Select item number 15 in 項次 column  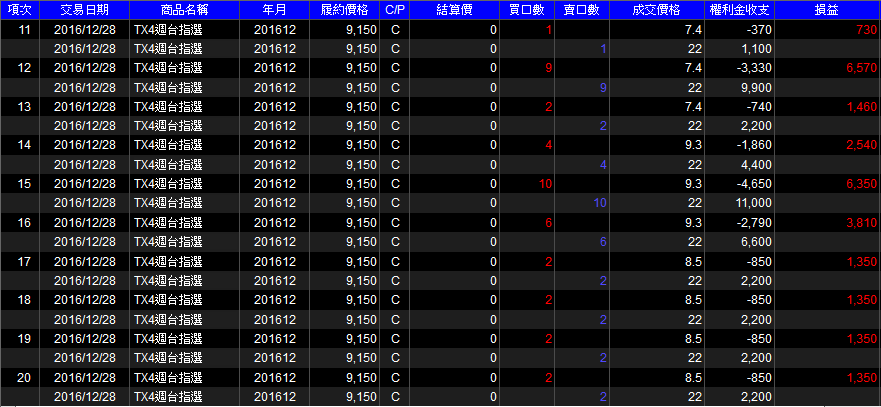point(24,184)
